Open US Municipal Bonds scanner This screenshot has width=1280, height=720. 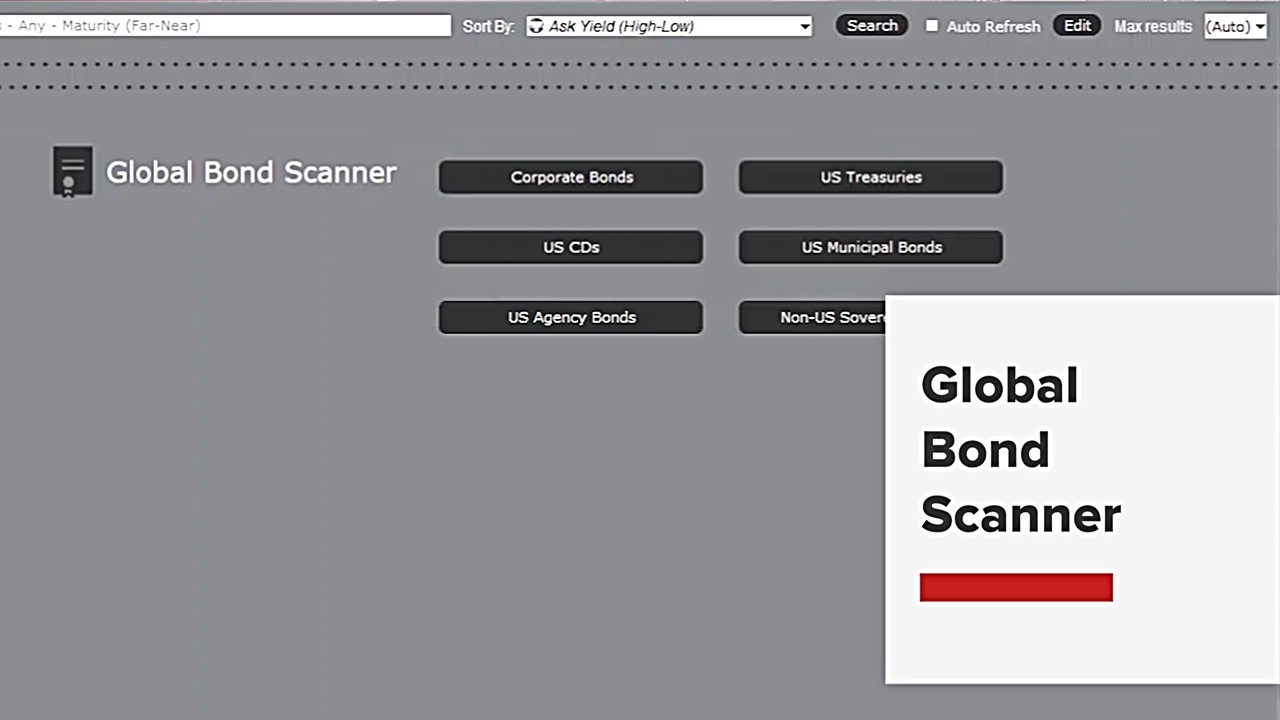(x=870, y=247)
